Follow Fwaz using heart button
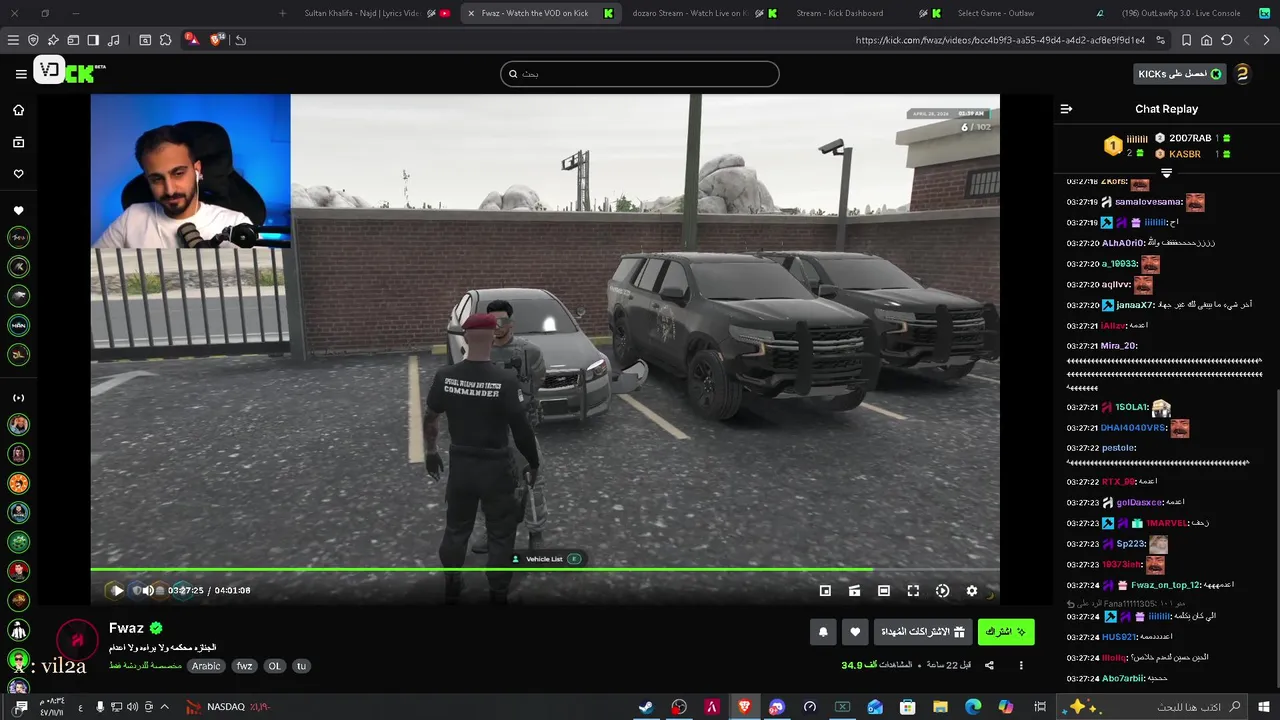This screenshot has width=1280, height=720. [x=855, y=632]
